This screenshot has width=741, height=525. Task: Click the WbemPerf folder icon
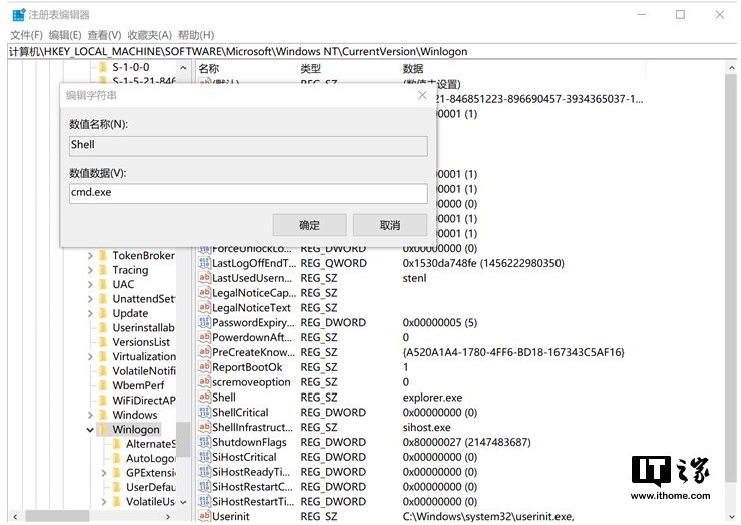click(103, 386)
